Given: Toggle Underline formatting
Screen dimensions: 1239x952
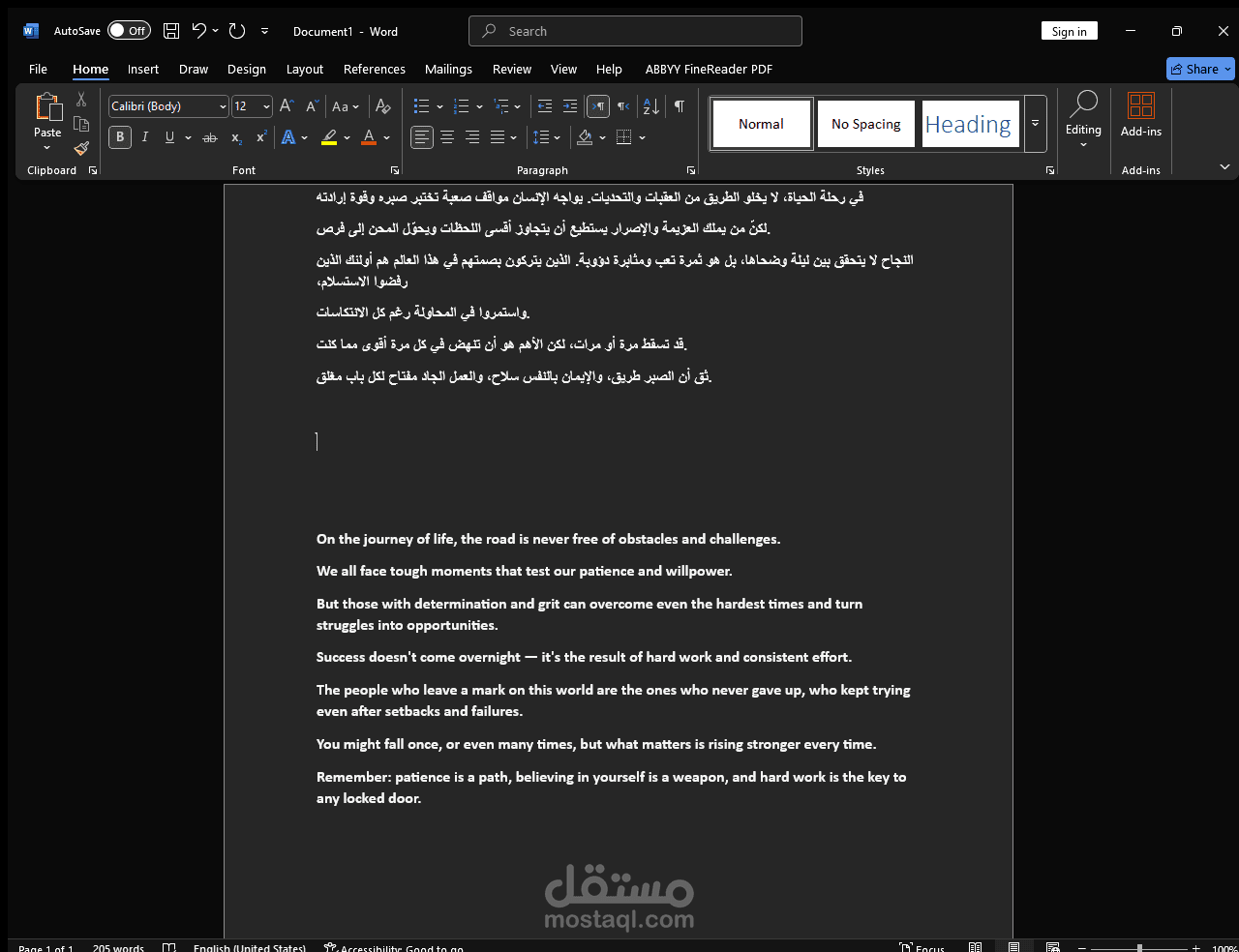Looking at the screenshot, I should [169, 137].
